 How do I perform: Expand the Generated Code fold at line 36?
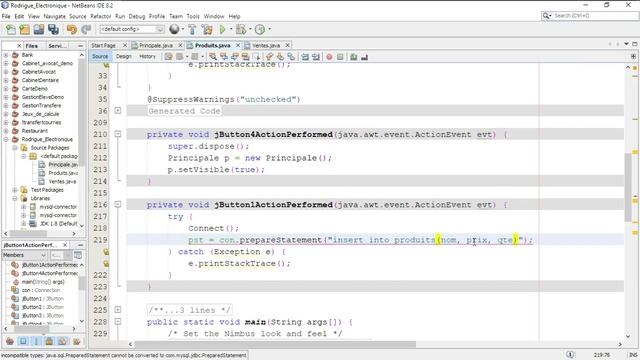click(118, 110)
